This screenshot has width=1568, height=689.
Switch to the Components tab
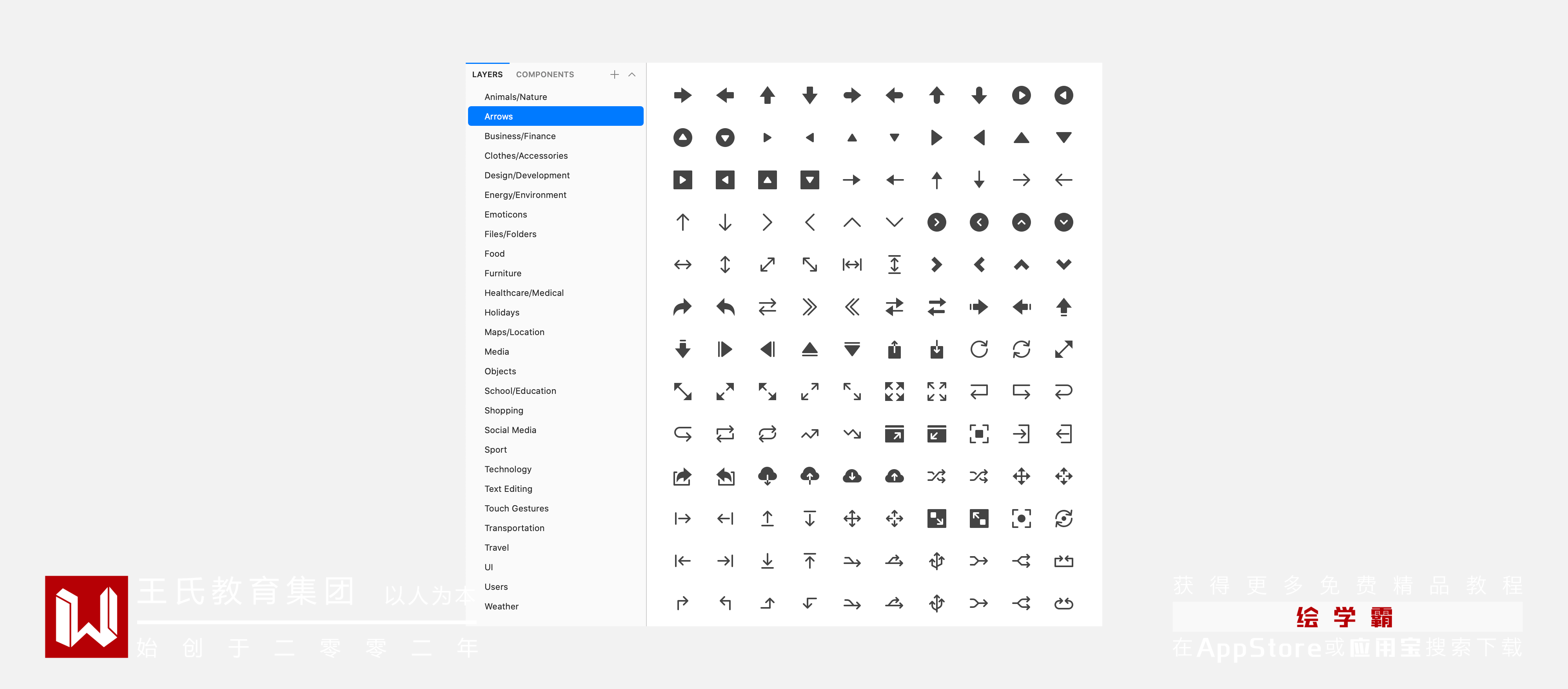[x=544, y=74]
